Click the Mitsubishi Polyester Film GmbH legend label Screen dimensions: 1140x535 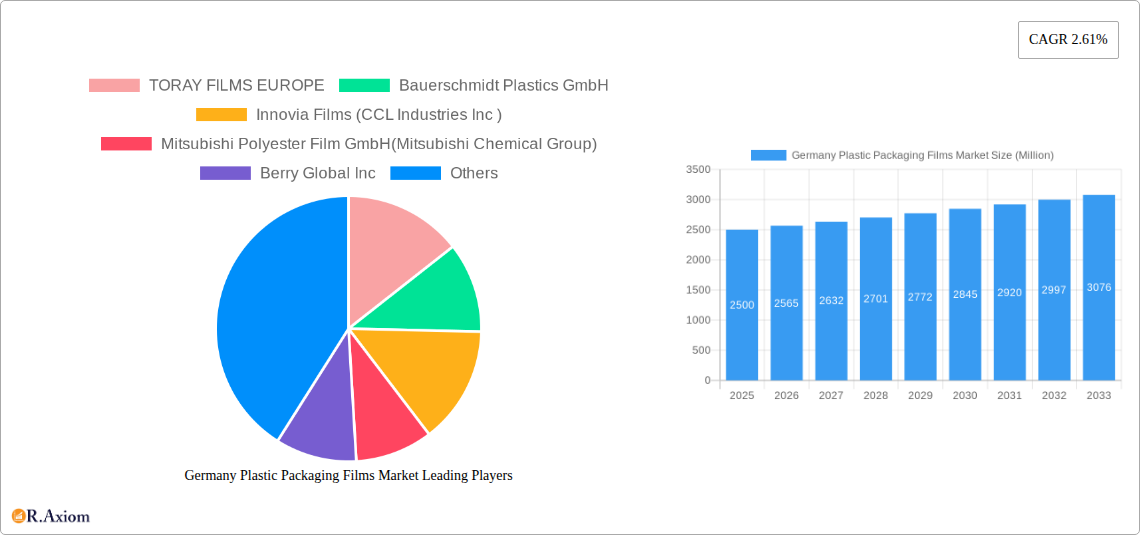click(x=379, y=144)
